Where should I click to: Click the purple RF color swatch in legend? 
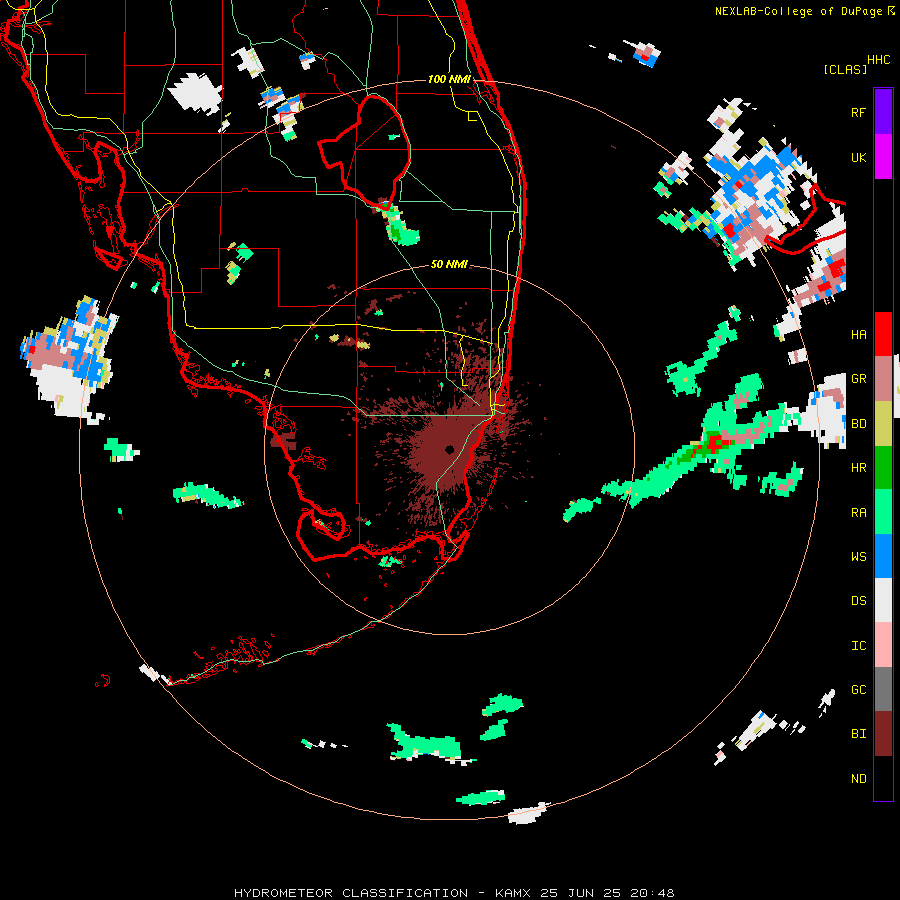click(883, 112)
